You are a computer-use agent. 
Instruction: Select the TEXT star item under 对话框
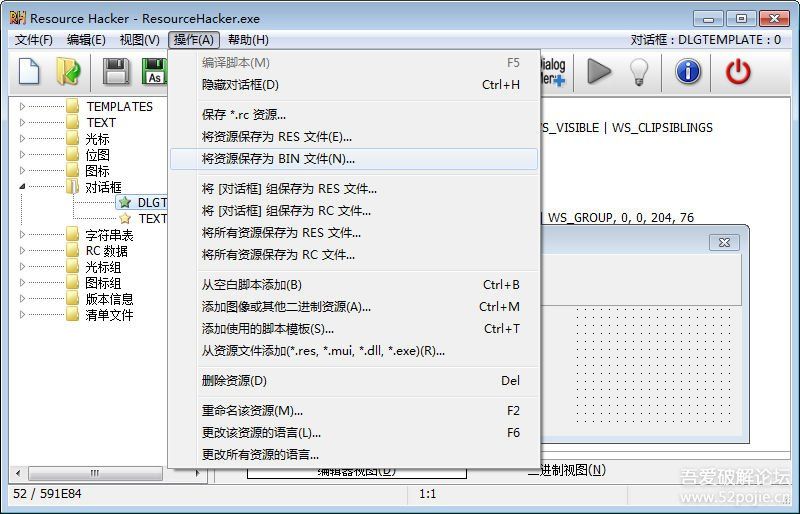143,219
